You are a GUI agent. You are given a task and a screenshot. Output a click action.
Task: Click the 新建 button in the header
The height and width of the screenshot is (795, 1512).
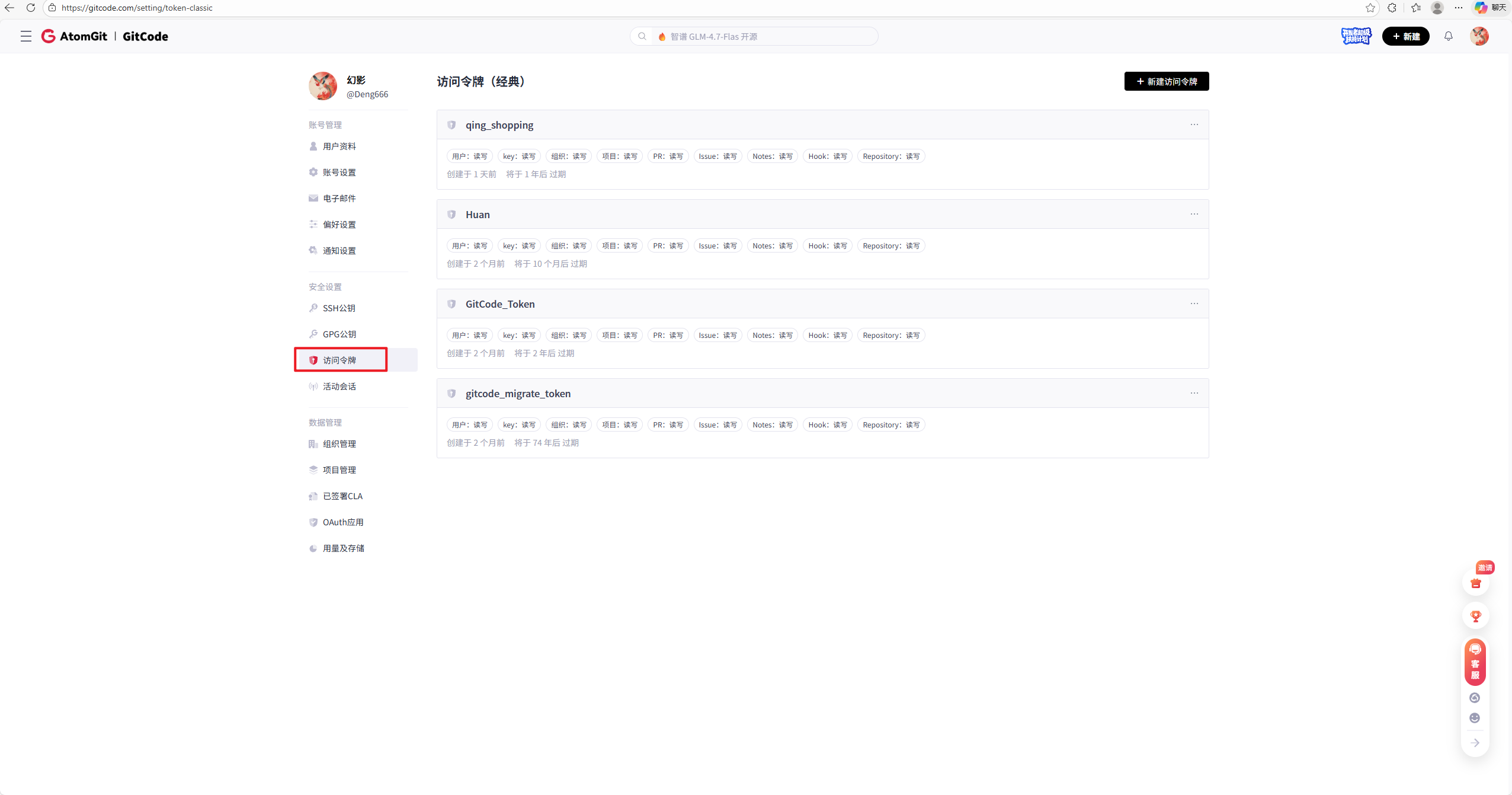coord(1407,36)
